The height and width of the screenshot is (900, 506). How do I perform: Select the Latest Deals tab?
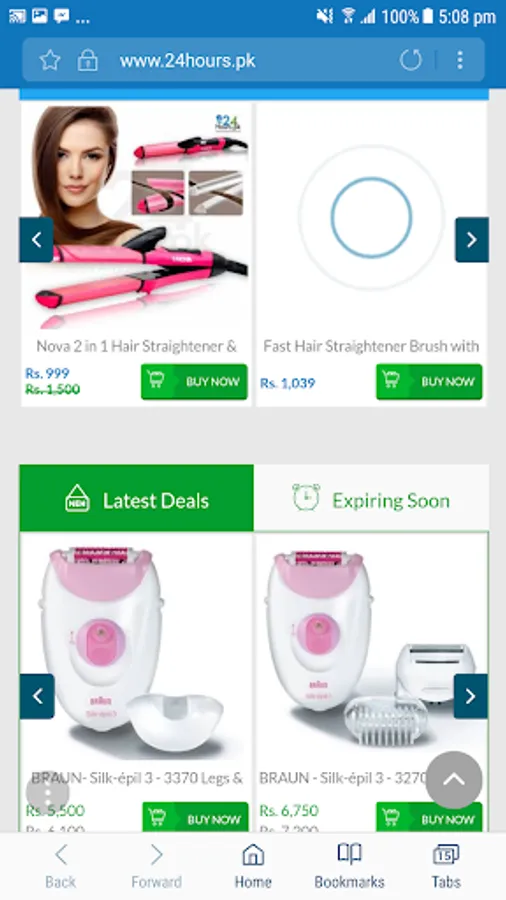pos(137,498)
